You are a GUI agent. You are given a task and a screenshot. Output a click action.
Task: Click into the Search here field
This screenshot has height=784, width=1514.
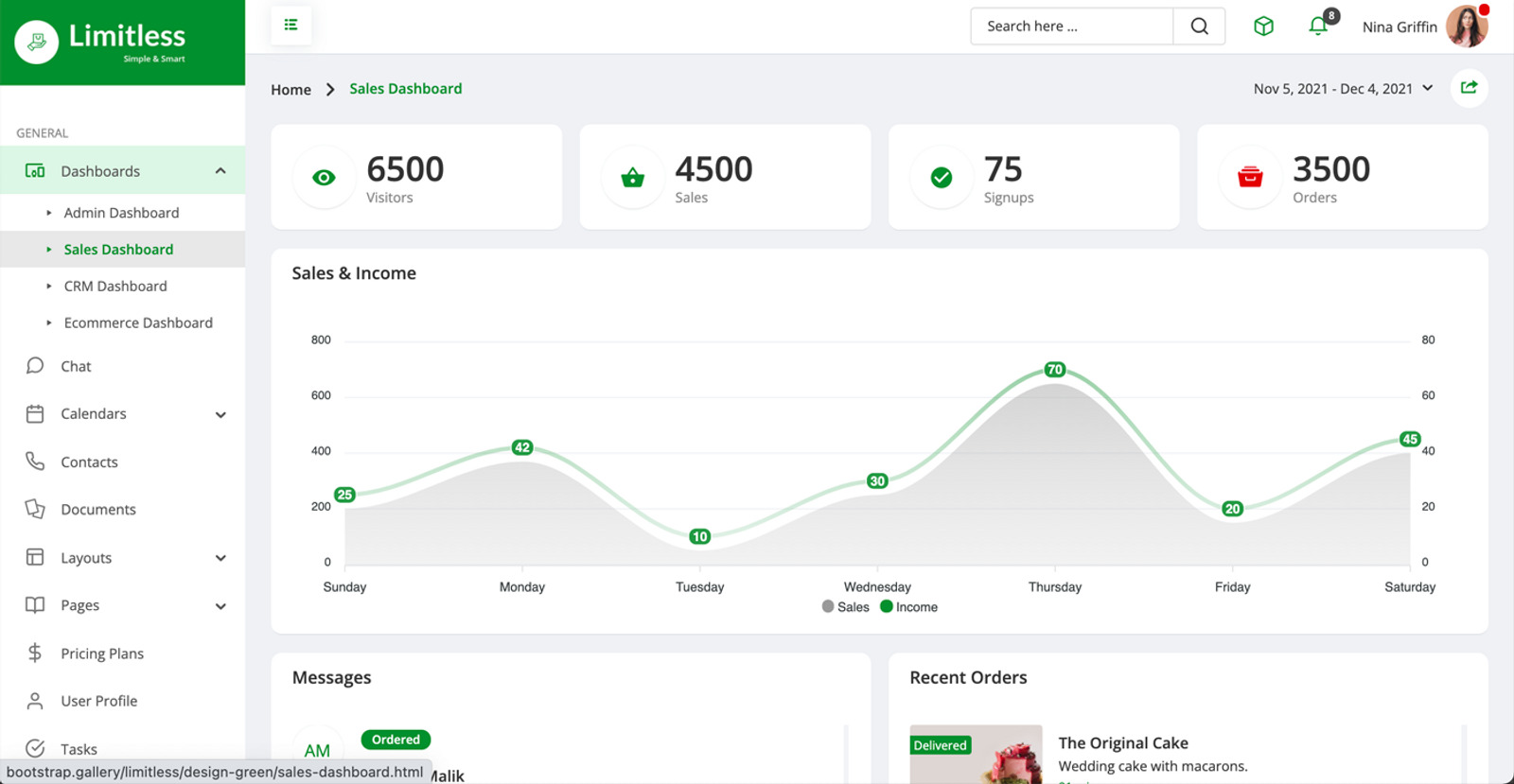[1071, 26]
